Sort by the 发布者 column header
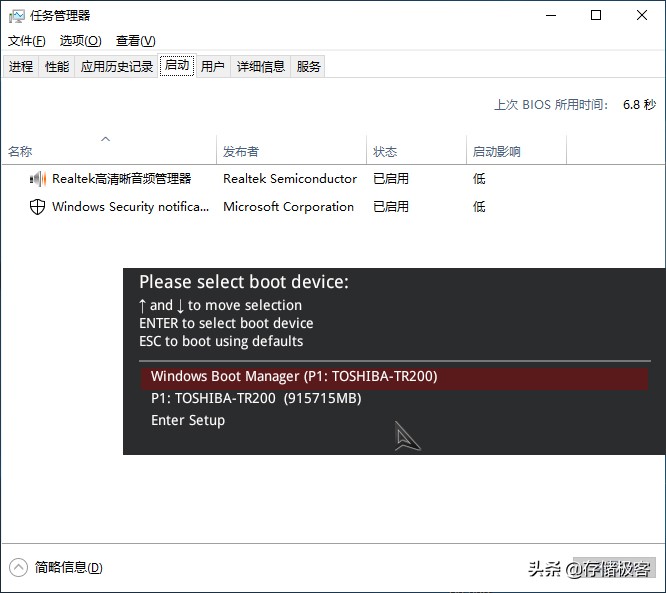The image size is (666, 593). [x=291, y=150]
